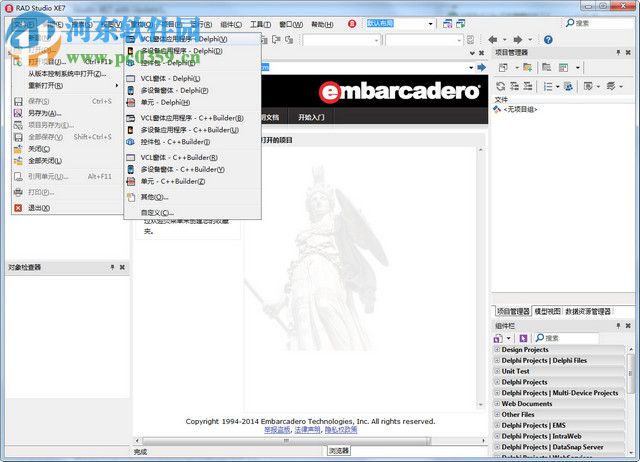Open the back navigation history dropdown
The height and width of the screenshot is (462, 640).
click(x=504, y=40)
